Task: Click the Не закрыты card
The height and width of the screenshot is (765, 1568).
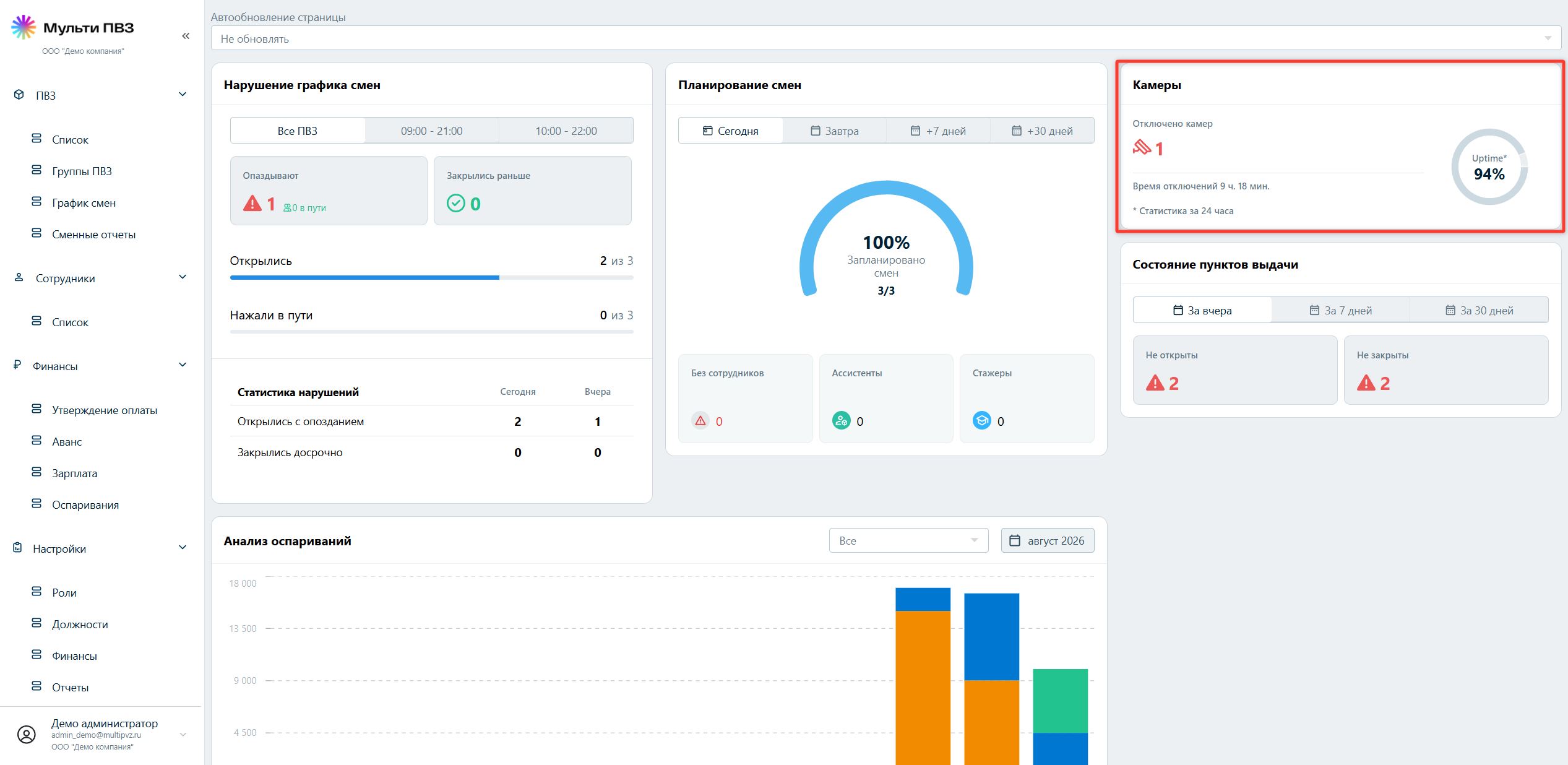Action: pyautogui.click(x=1446, y=370)
